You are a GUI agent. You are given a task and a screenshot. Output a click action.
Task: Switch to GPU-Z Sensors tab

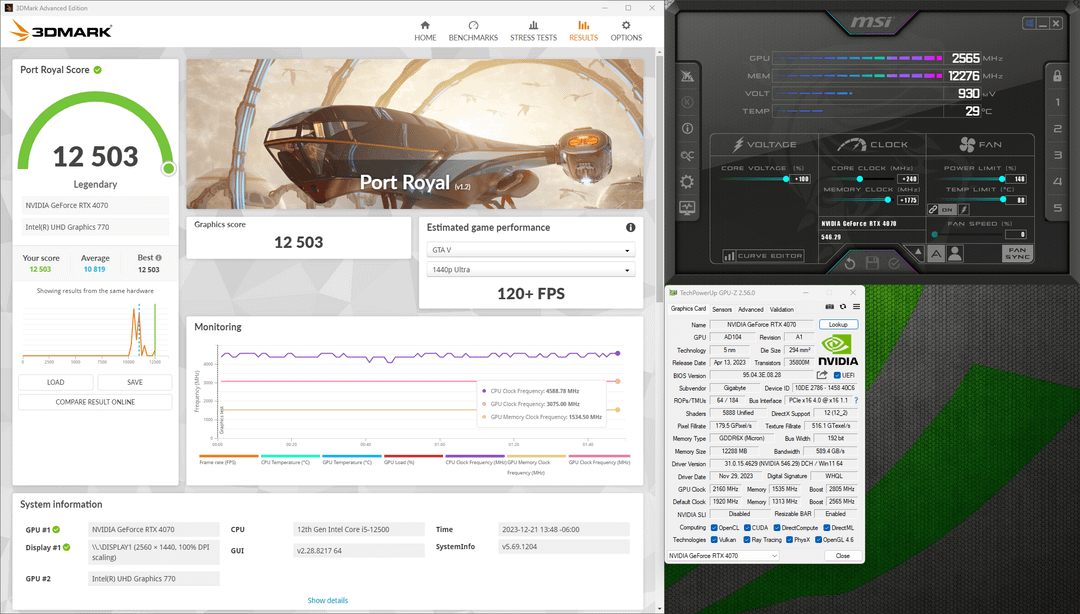(x=722, y=309)
